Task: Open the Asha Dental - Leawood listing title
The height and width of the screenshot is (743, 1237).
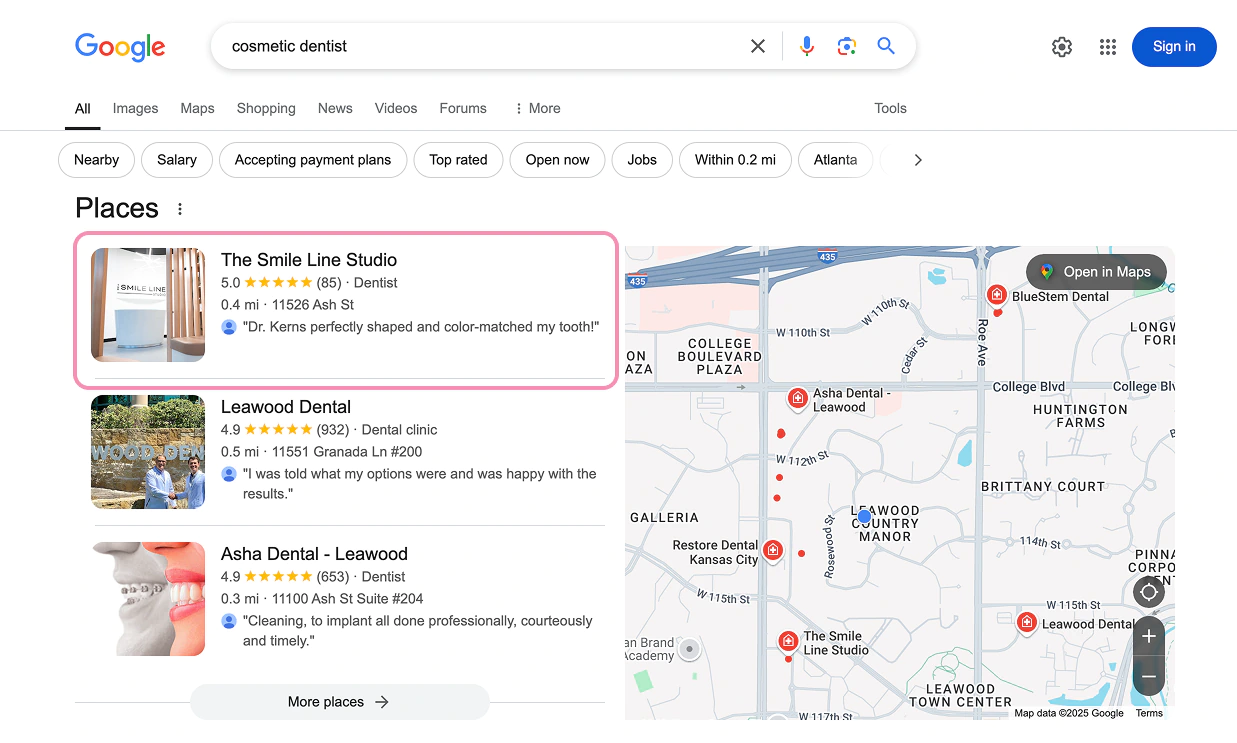Action: pyautogui.click(x=314, y=554)
